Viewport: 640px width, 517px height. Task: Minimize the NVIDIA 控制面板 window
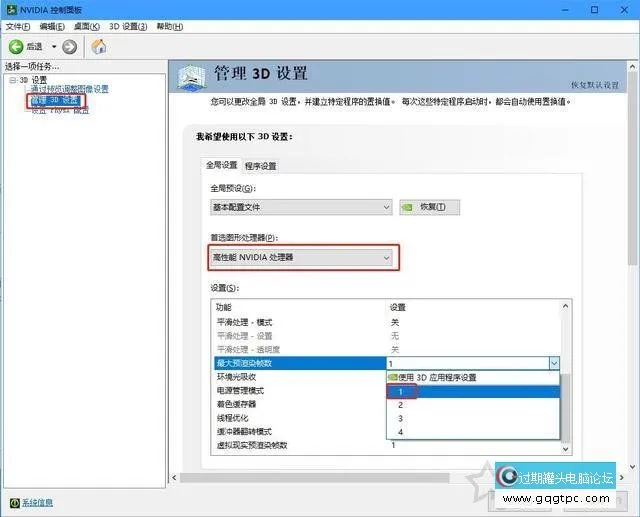point(565,10)
